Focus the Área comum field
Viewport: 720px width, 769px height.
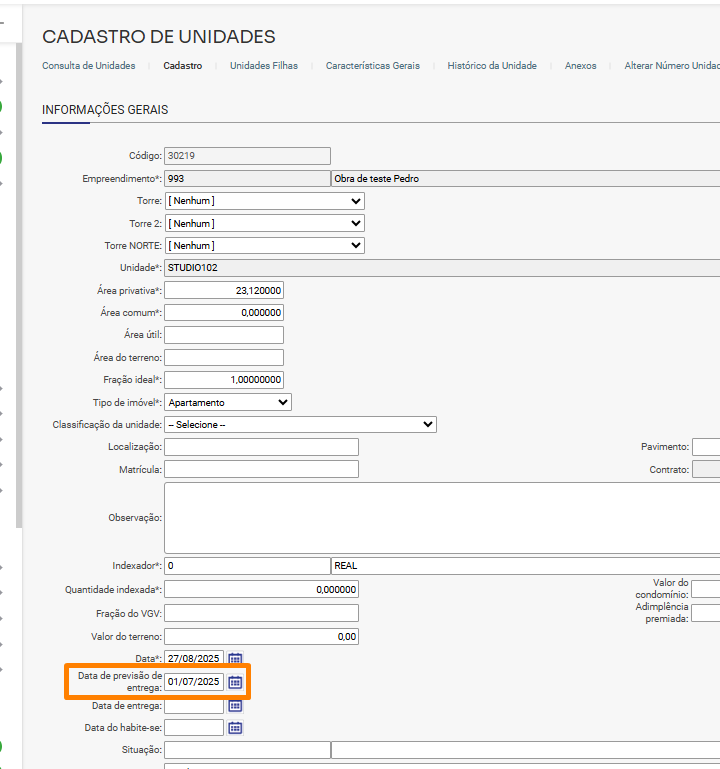point(224,312)
